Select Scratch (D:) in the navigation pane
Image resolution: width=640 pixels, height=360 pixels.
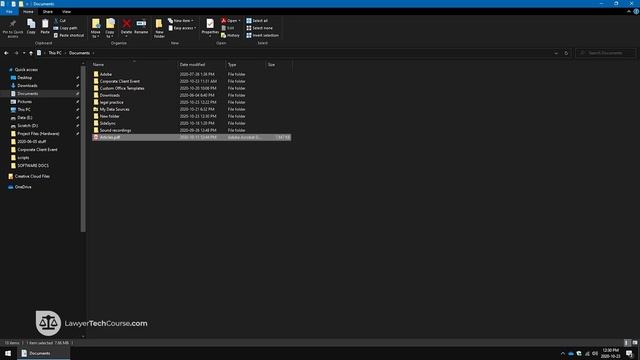tap(27, 126)
